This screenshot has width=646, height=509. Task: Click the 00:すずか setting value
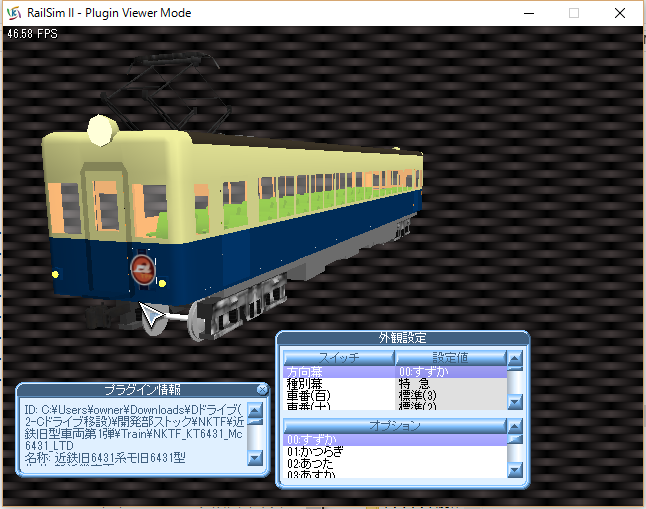coord(451,372)
